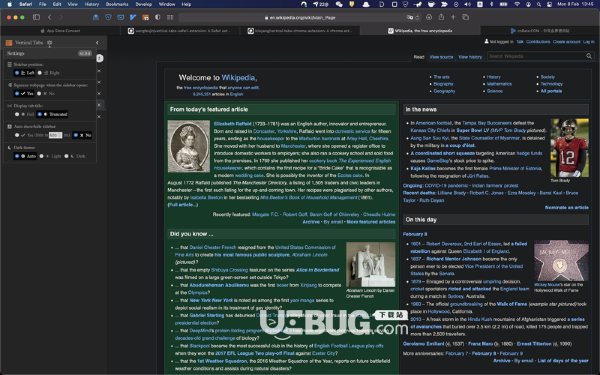Open the WeChat menu bar icon
Image resolution: width=600 pixels, height=375 pixels.
point(339,4)
